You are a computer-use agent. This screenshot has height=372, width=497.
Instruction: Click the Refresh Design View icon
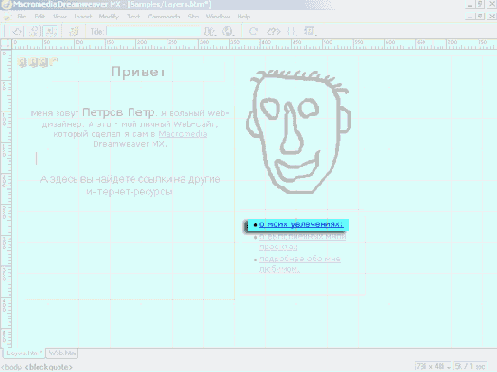point(254,31)
